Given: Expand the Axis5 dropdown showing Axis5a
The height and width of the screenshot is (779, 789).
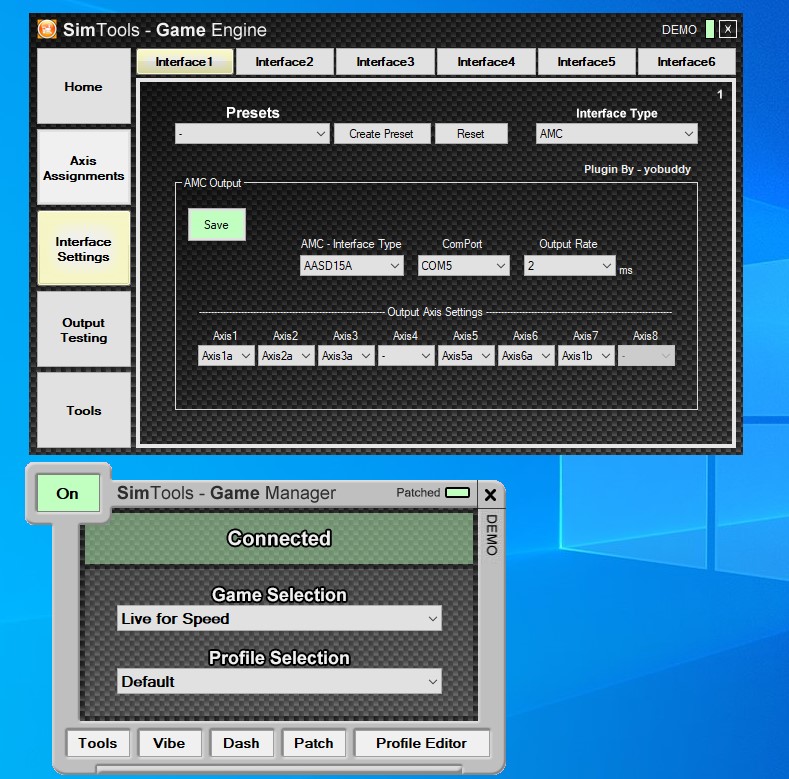Looking at the screenshot, I should (x=466, y=356).
